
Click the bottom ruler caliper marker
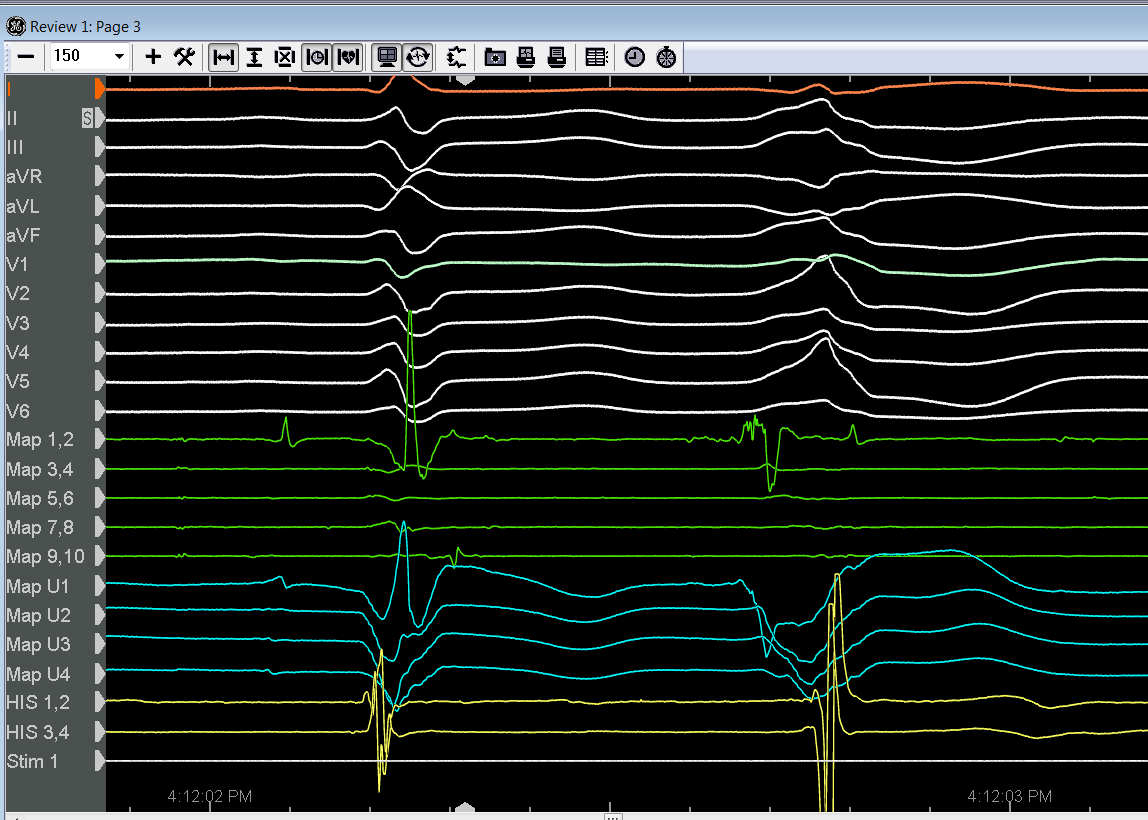point(465,807)
